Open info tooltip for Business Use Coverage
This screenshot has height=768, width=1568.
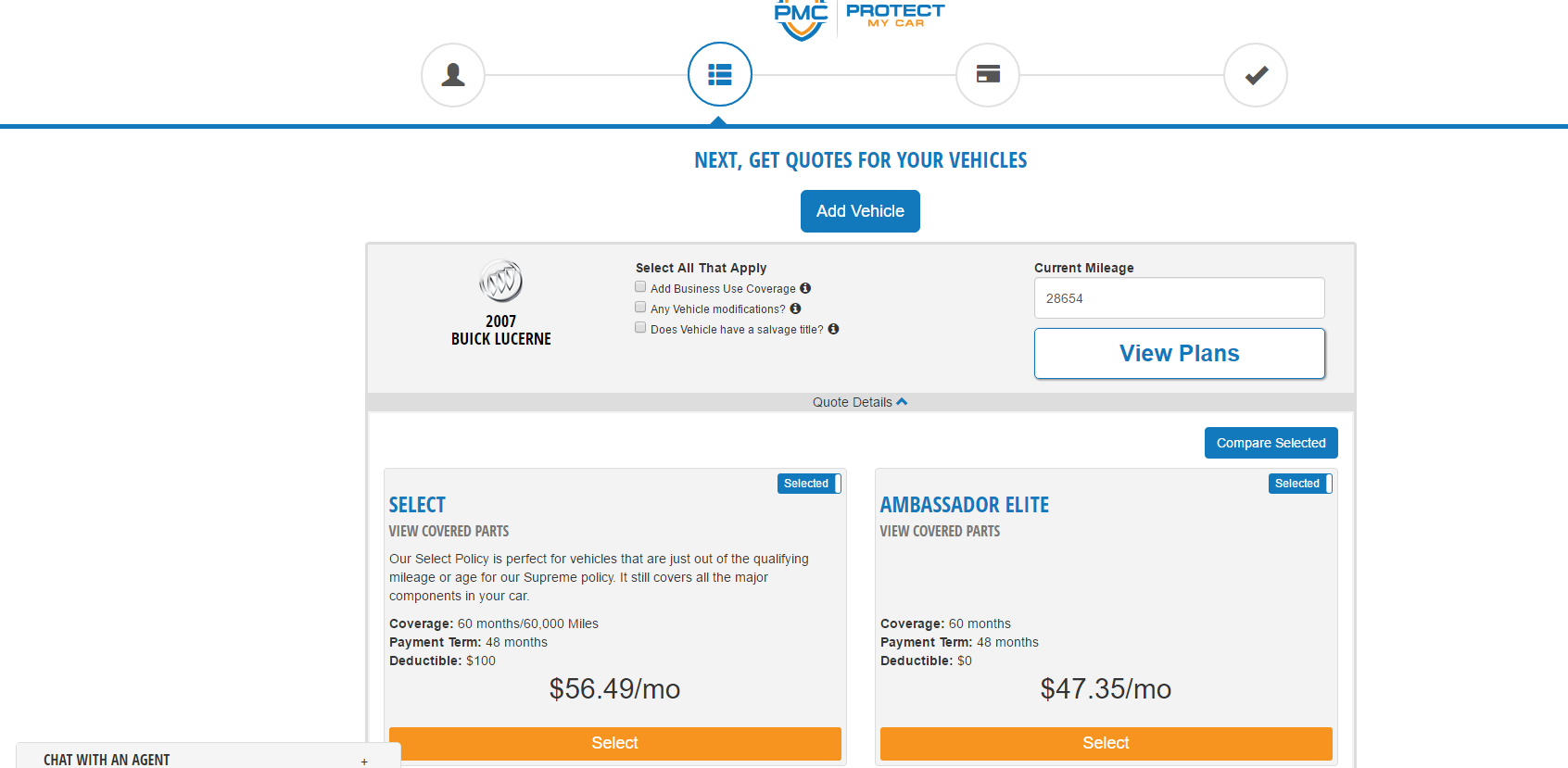coord(805,288)
